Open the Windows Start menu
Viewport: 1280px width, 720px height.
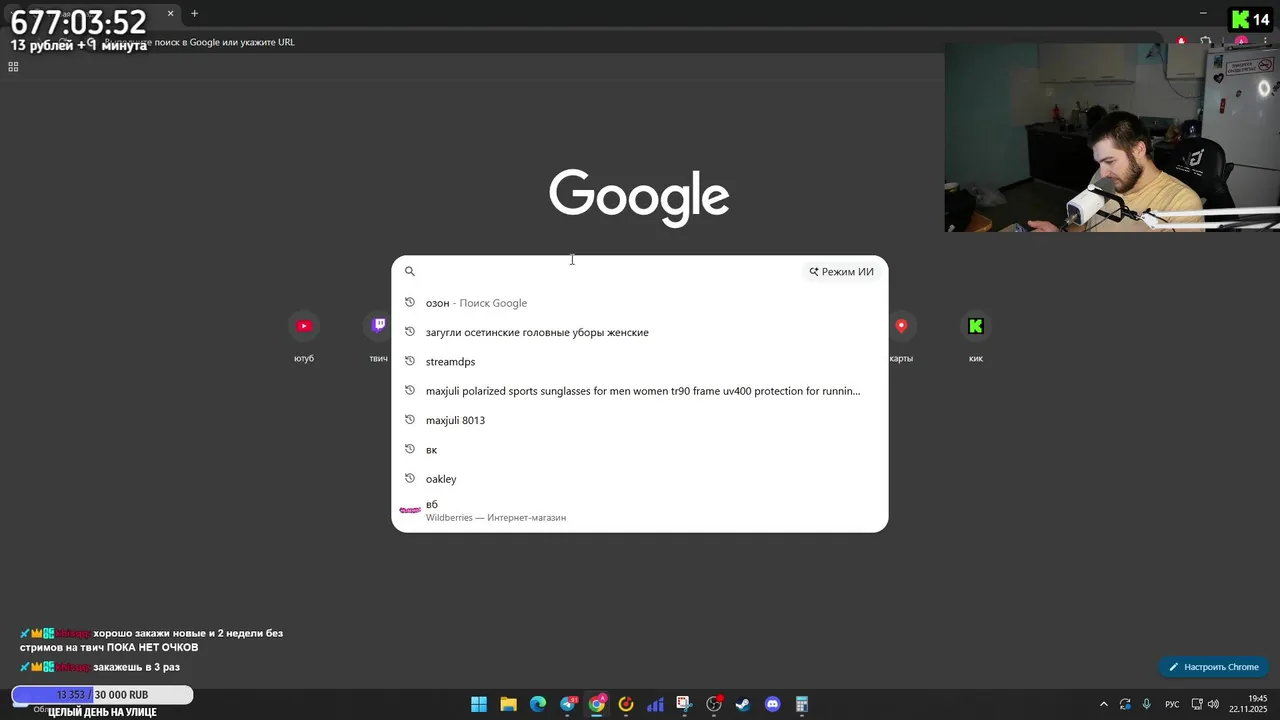479,704
